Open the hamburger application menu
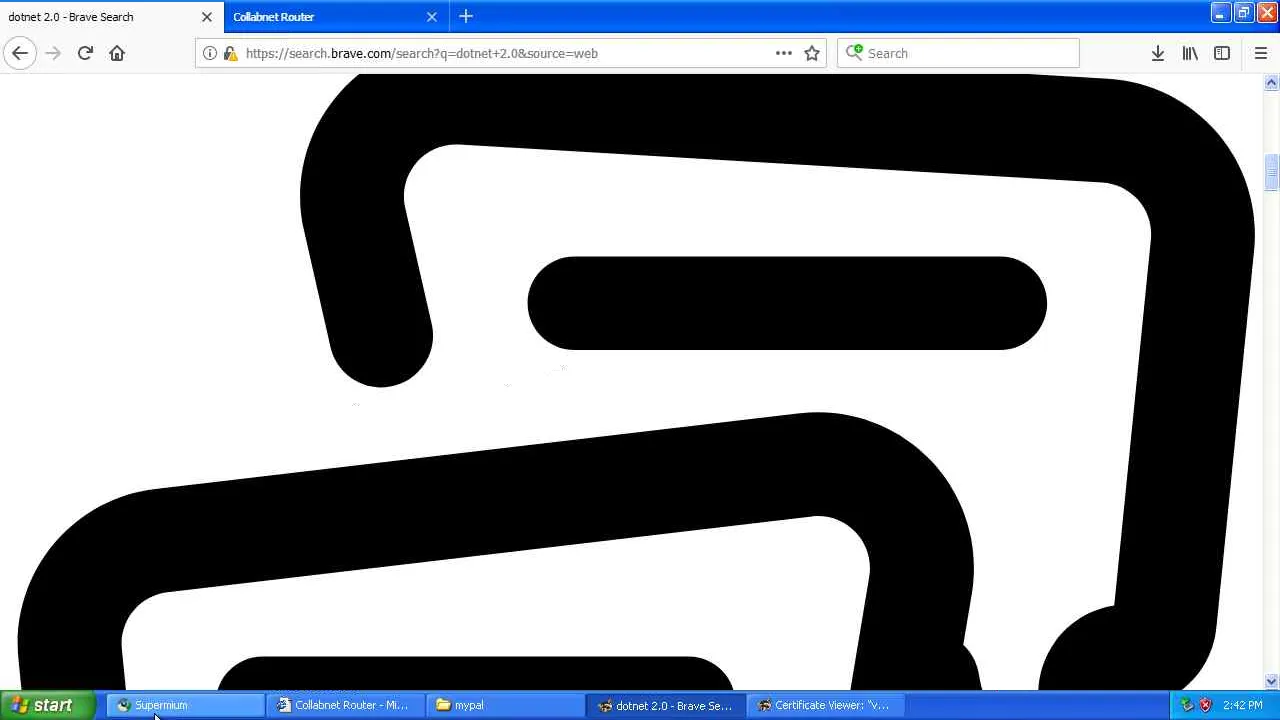Screen dimensions: 1280x720 click(x=1261, y=53)
